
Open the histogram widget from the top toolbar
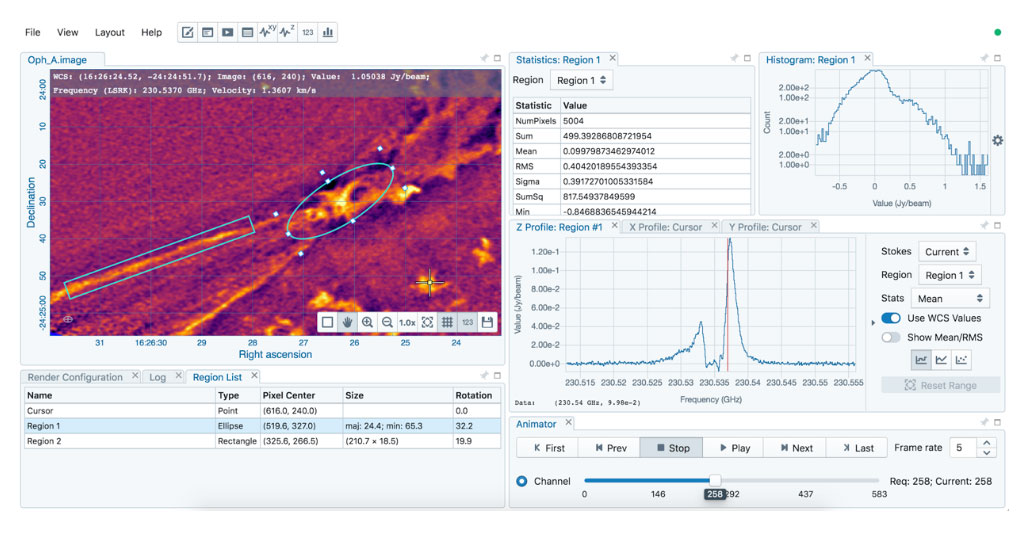coord(327,33)
